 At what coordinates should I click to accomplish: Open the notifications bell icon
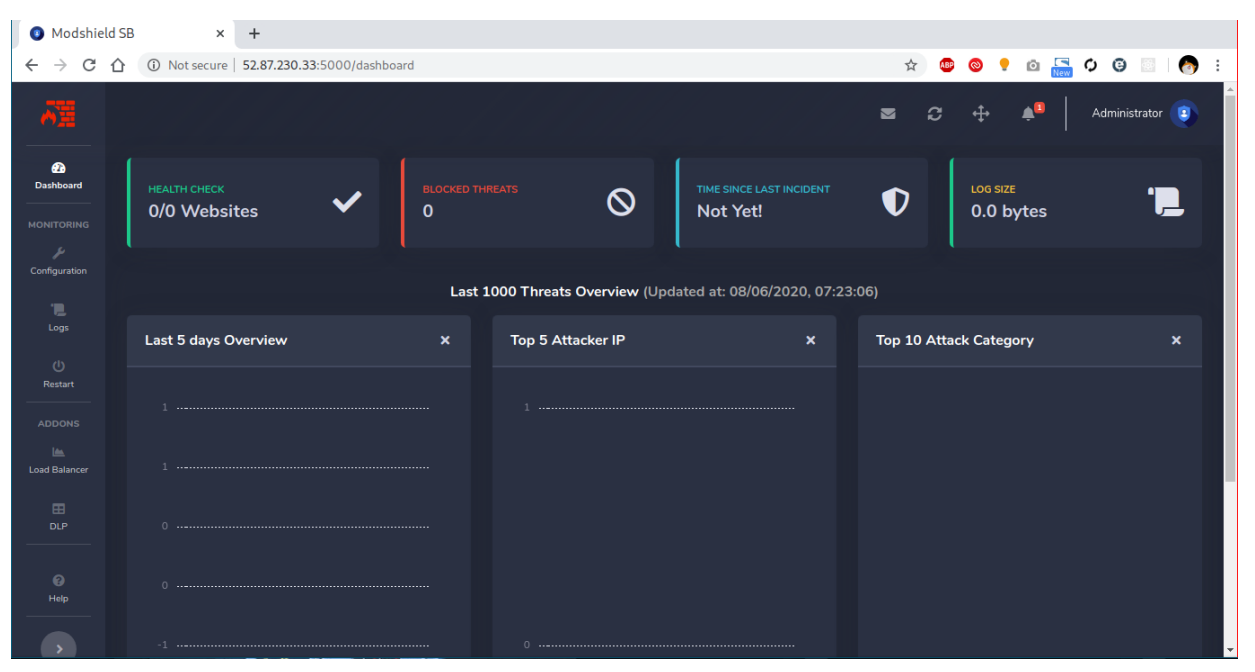click(x=1028, y=114)
